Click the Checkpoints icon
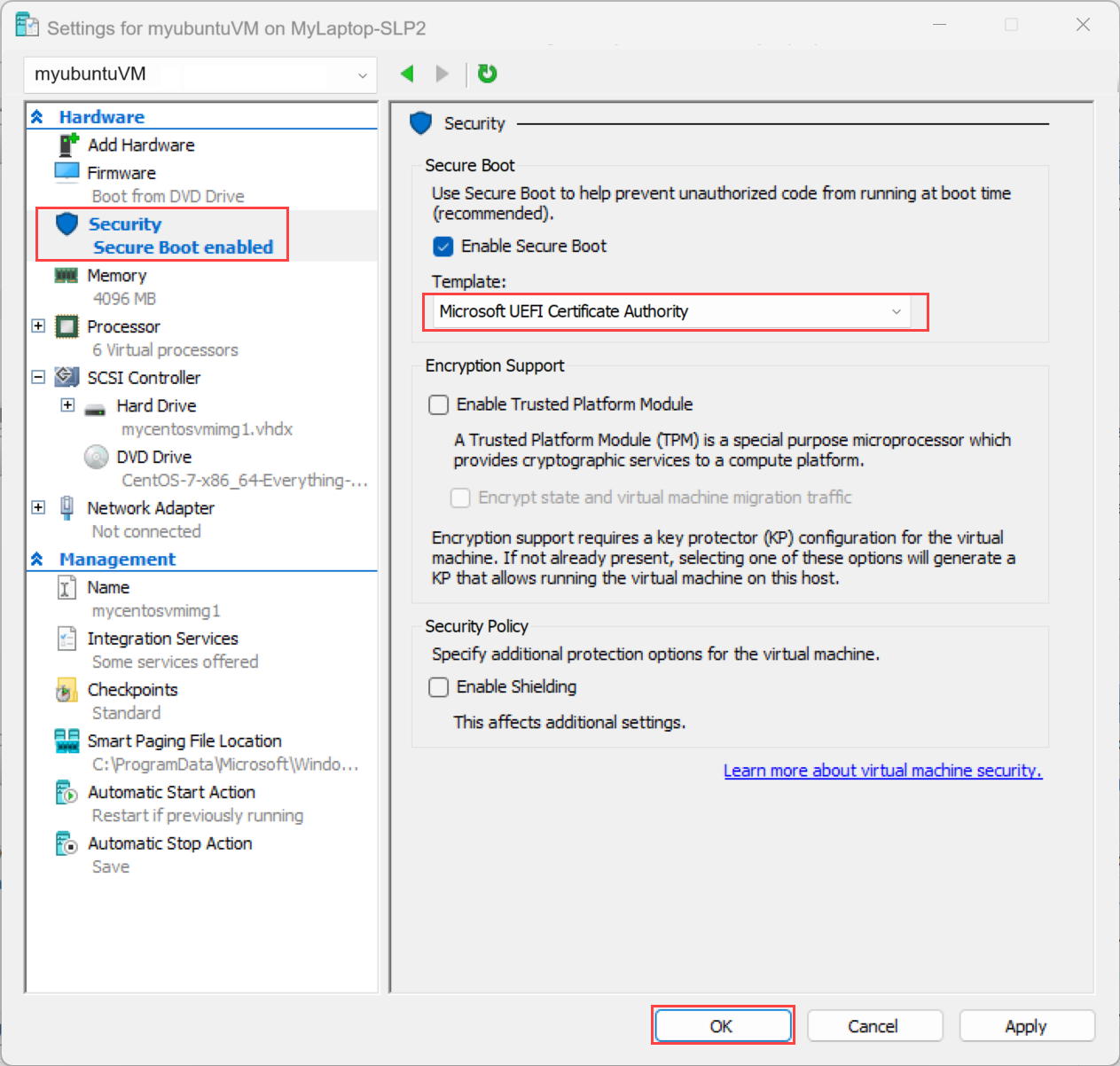The height and width of the screenshot is (1066, 1120). click(x=66, y=689)
